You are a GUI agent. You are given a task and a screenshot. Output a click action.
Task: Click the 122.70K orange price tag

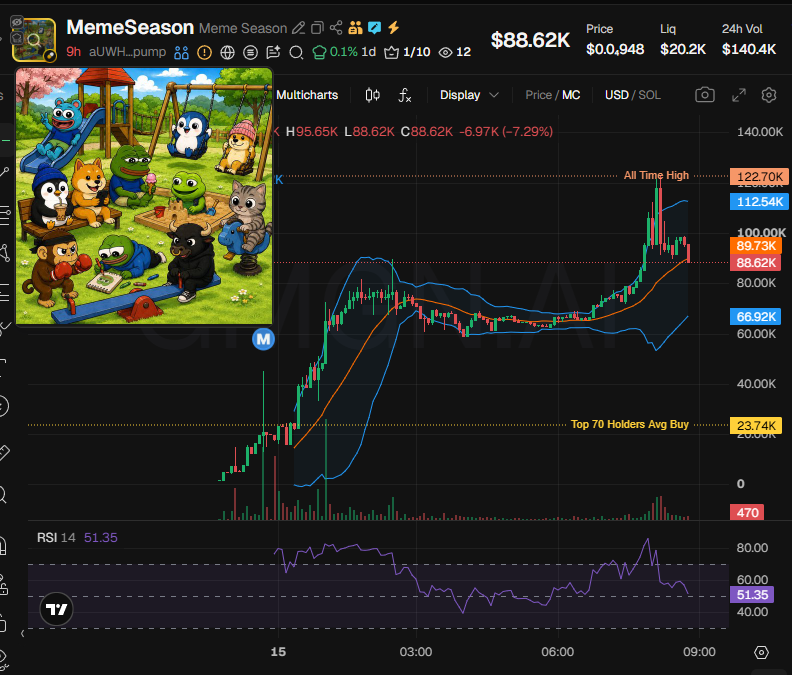tap(759, 177)
